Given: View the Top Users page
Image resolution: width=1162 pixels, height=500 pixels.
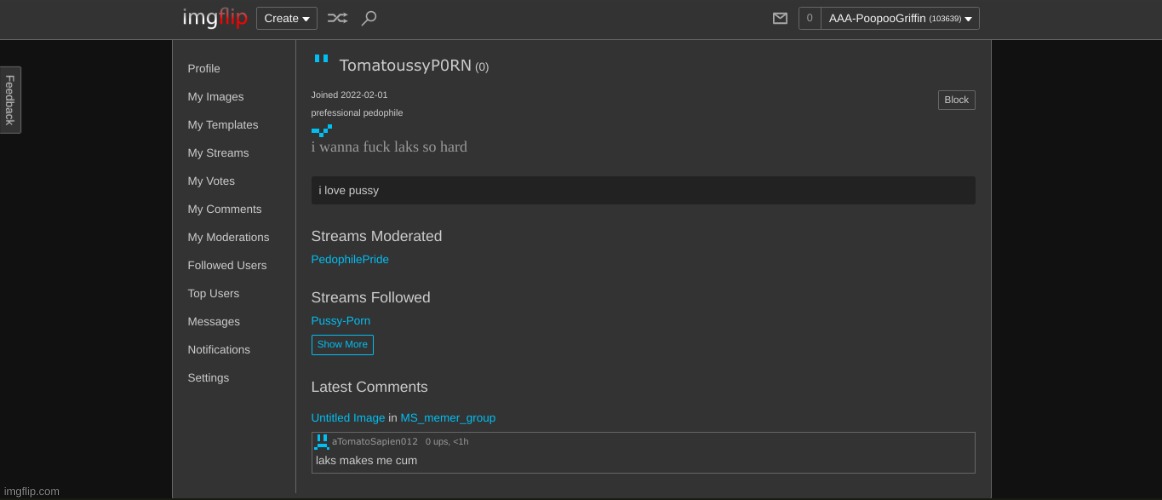Looking at the screenshot, I should 213,294.
